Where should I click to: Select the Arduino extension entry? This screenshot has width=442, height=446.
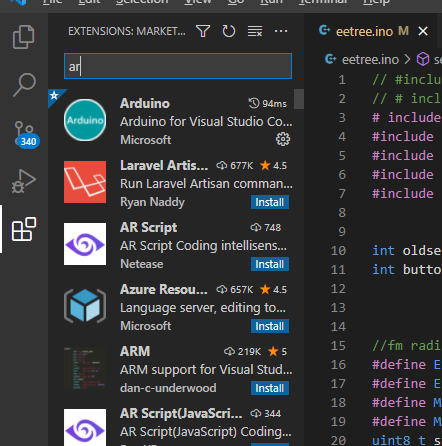coord(176,121)
